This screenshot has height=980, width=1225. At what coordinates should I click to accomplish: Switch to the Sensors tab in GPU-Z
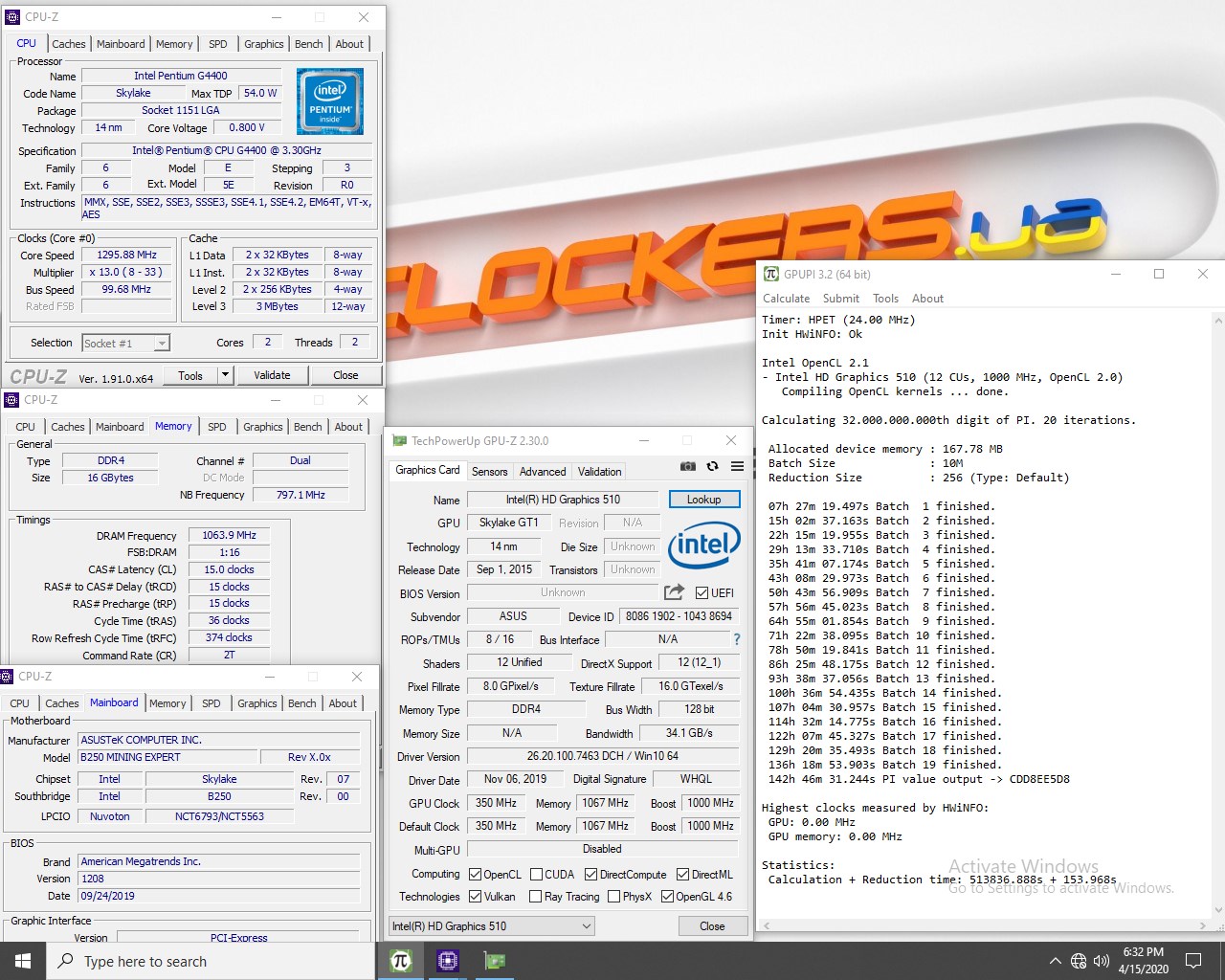pyautogui.click(x=489, y=472)
